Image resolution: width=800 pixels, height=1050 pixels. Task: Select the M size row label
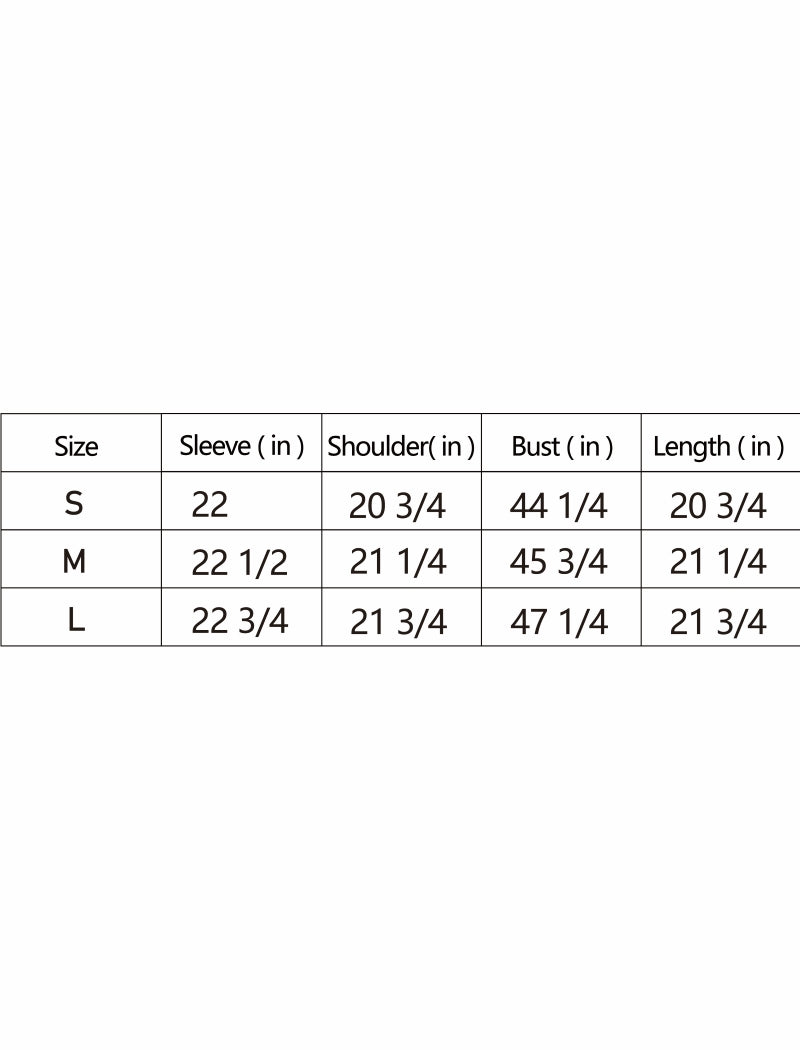point(74,562)
